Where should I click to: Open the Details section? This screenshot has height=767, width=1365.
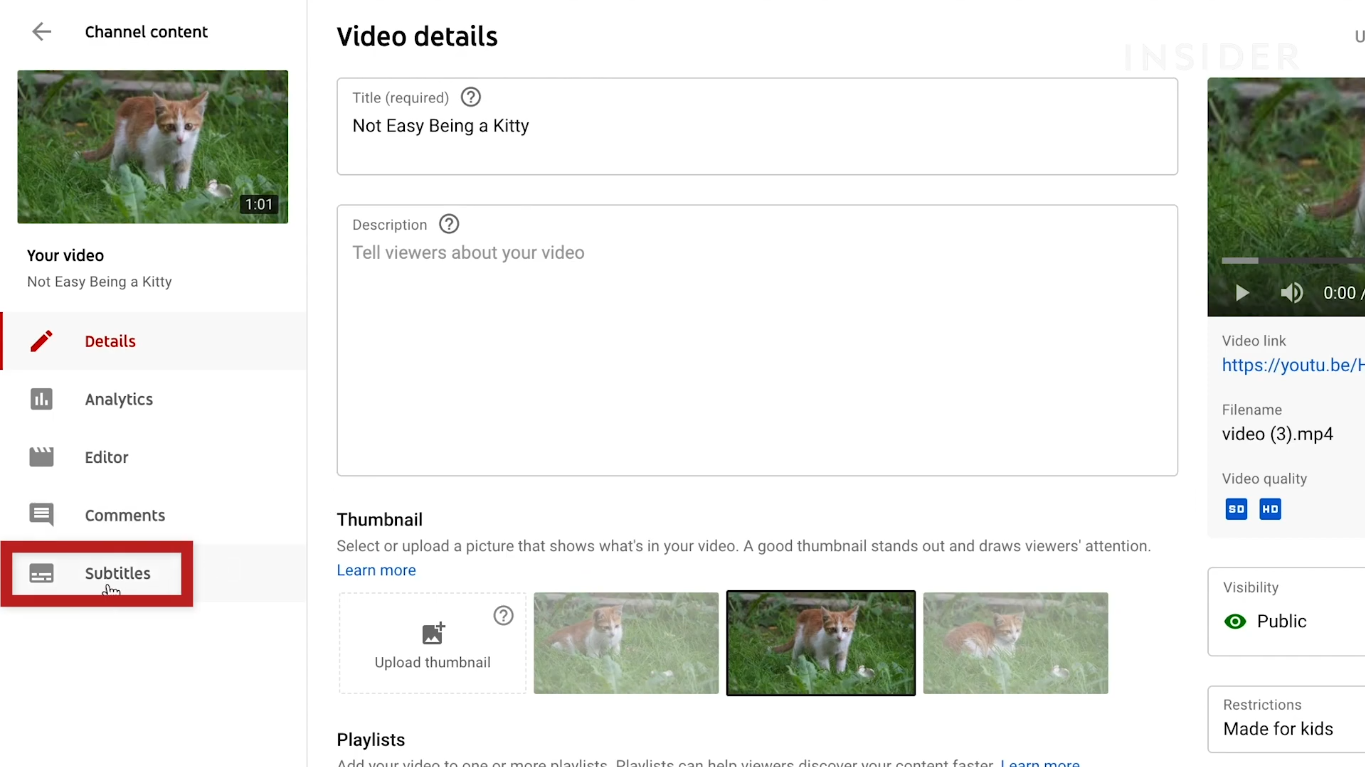point(154,341)
